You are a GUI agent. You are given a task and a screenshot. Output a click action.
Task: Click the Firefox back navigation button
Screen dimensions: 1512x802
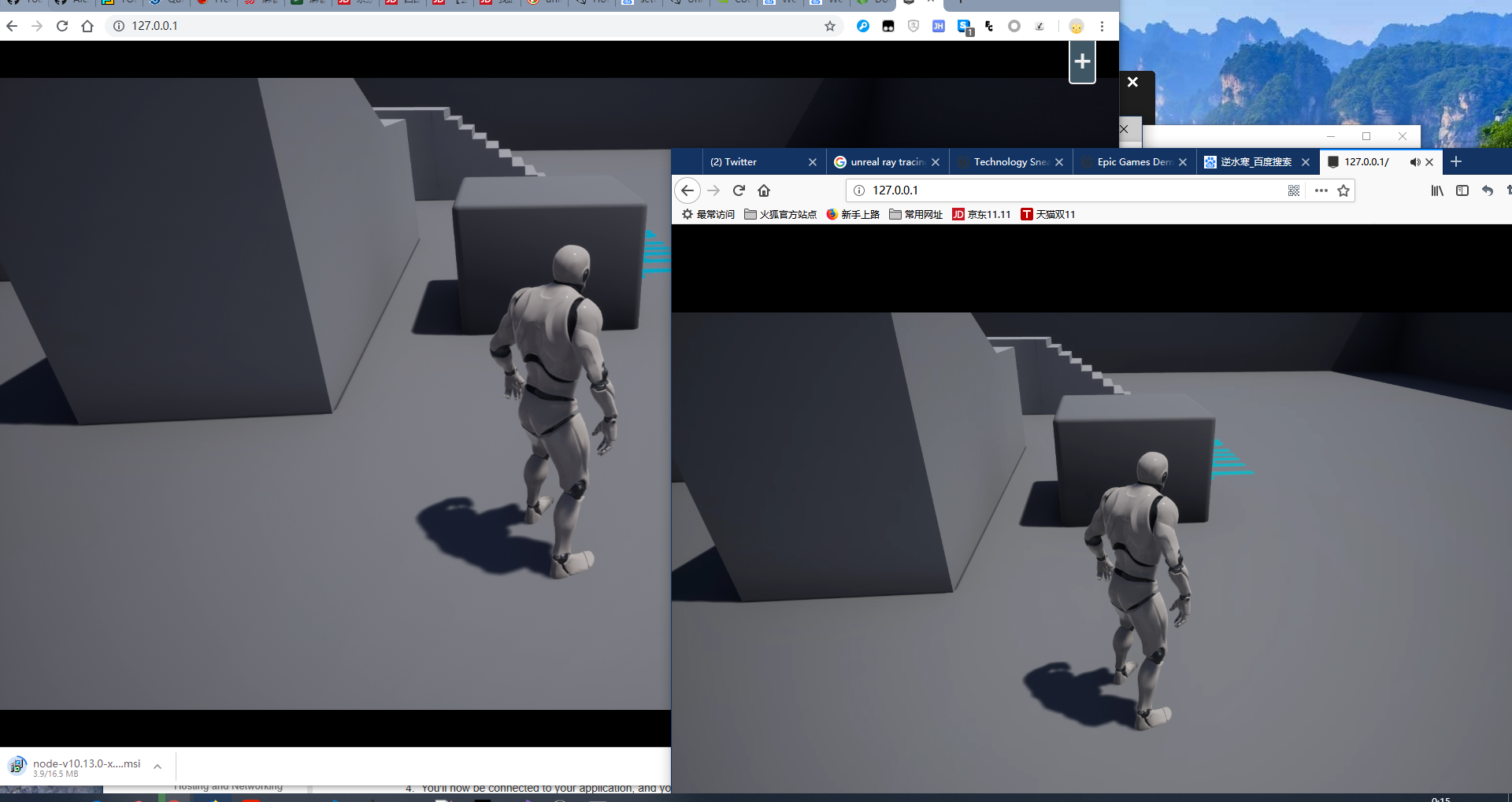pos(687,190)
